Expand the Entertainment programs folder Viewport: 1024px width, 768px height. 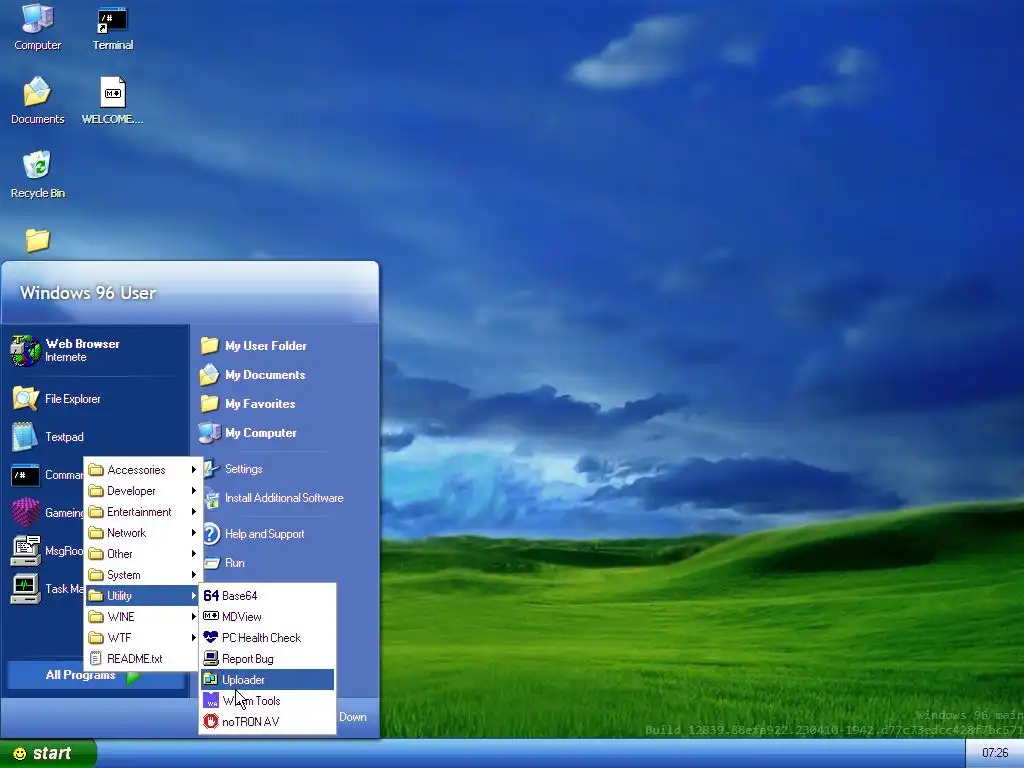coord(142,511)
